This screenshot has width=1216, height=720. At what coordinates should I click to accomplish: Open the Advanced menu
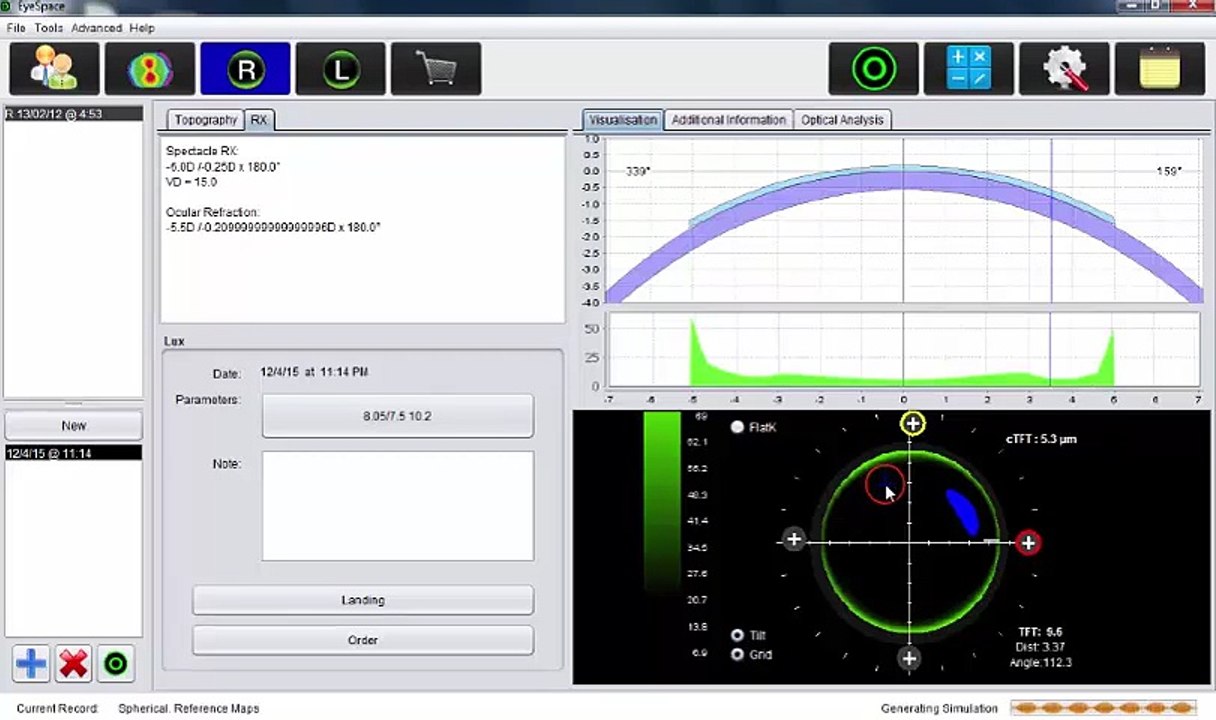click(x=96, y=28)
